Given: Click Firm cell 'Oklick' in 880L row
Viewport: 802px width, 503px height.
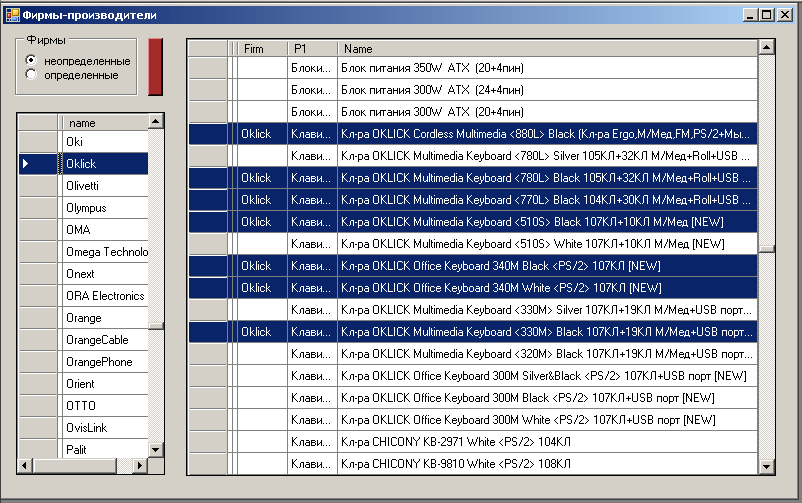Looking at the screenshot, I should click(262, 134).
